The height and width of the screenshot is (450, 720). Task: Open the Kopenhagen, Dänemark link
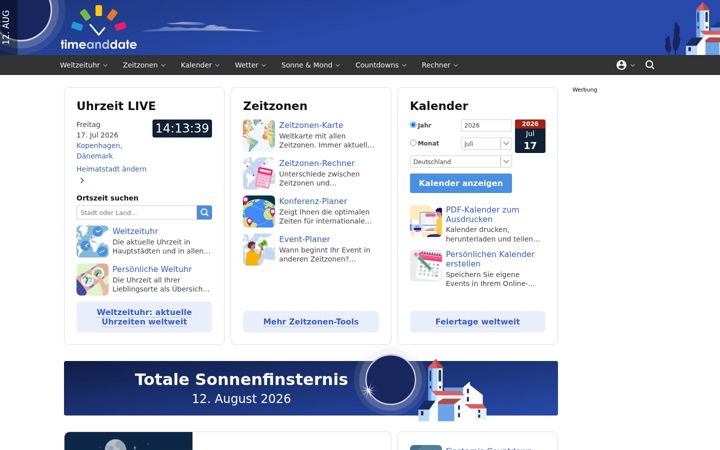[99, 151]
